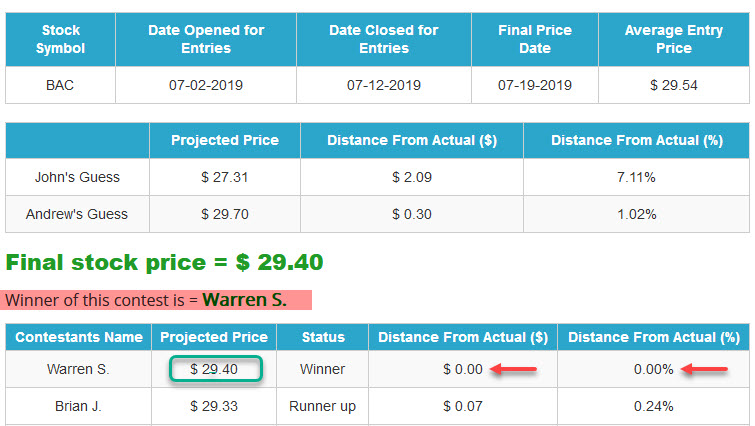755x426 pixels.
Task: Click the red arrow beside 0.00%
Action: tap(704, 369)
